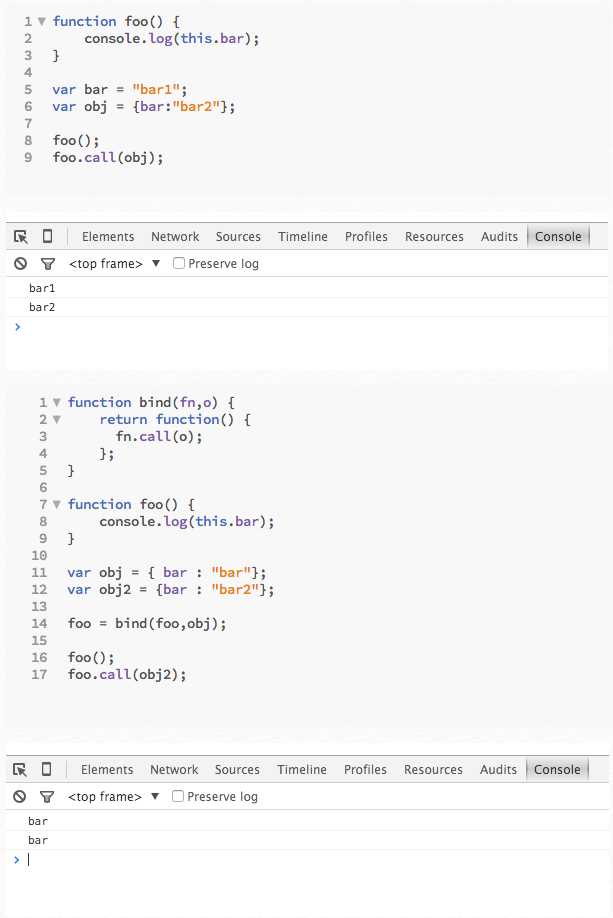Clear console icon in lower DevTools
The width and height of the screenshot is (613, 918).
pos(19,796)
